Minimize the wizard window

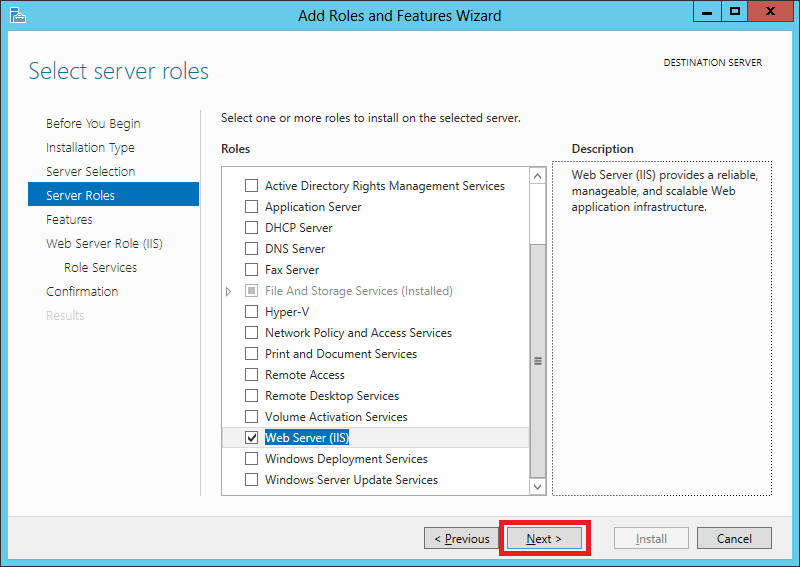click(707, 12)
